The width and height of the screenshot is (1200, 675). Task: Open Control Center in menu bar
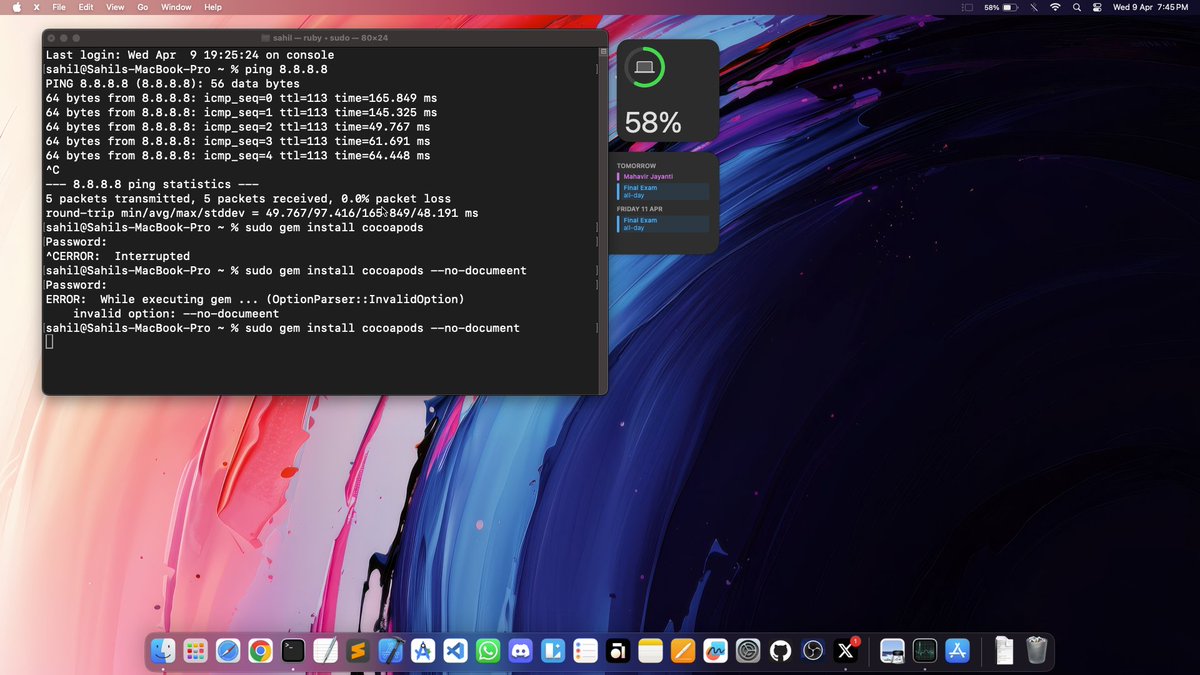(x=1097, y=7)
